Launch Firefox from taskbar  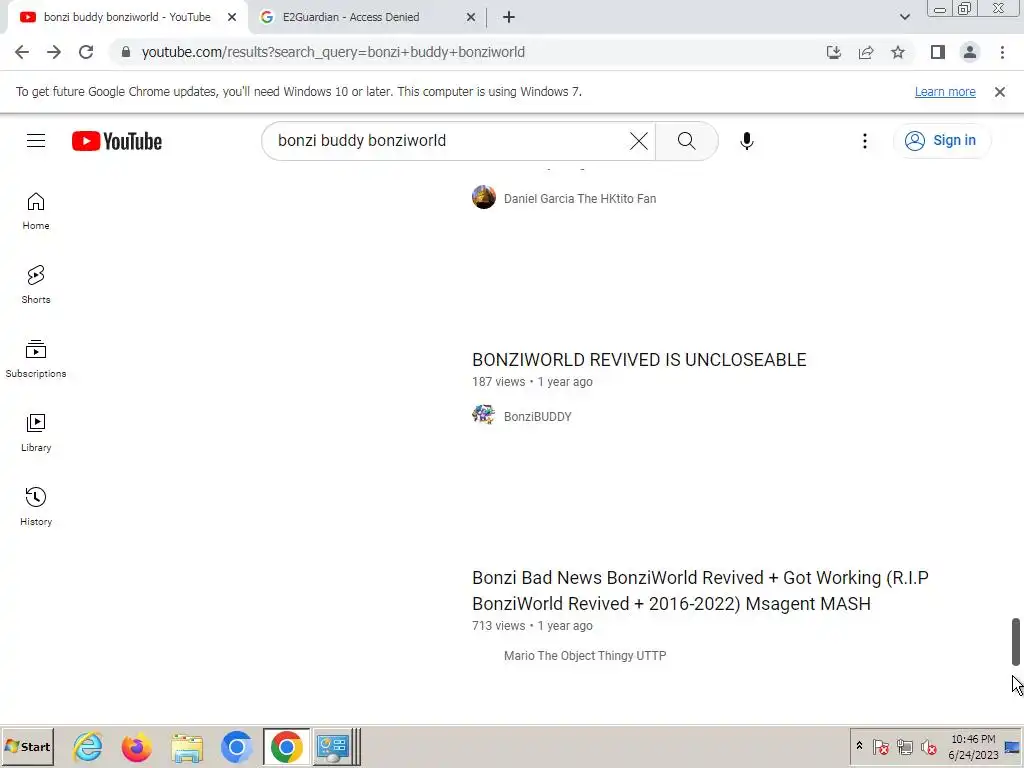click(x=136, y=746)
